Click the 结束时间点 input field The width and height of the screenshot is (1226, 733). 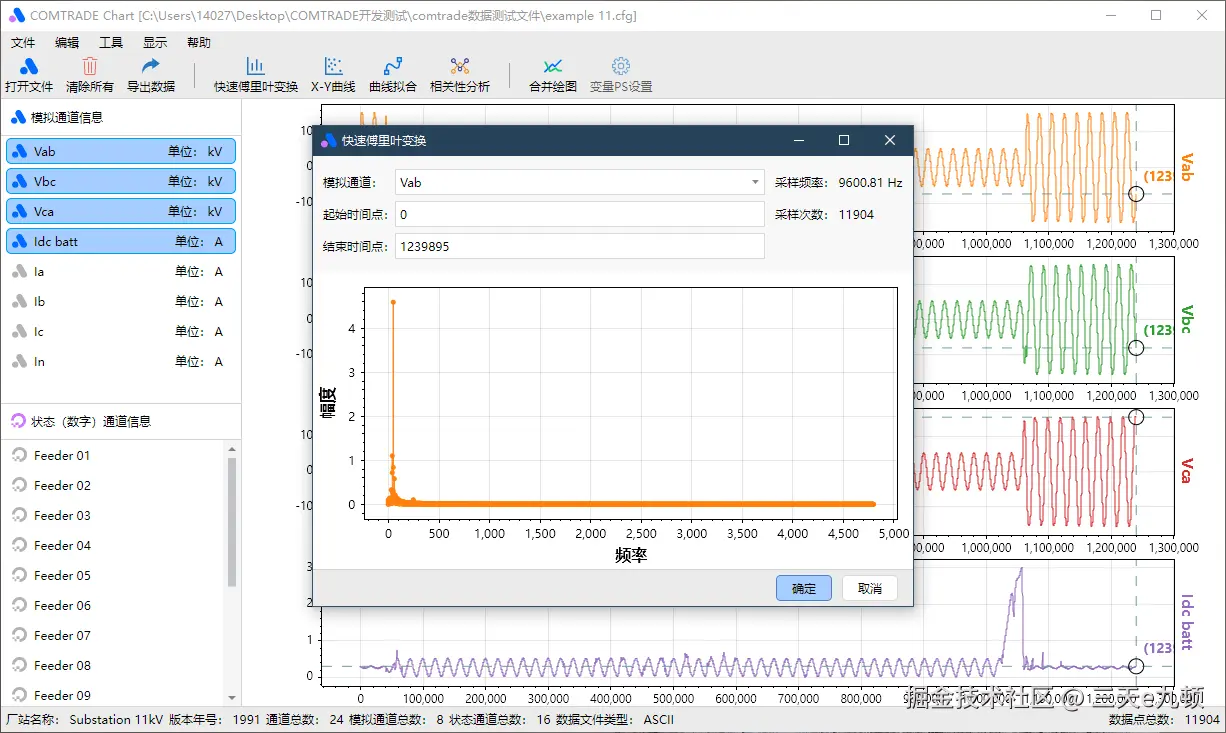click(x=580, y=246)
